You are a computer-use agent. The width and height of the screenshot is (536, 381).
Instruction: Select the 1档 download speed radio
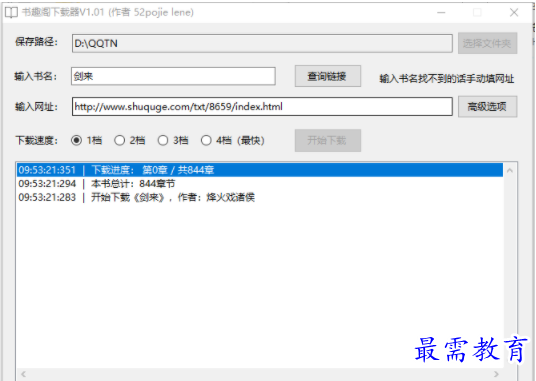pos(86,140)
